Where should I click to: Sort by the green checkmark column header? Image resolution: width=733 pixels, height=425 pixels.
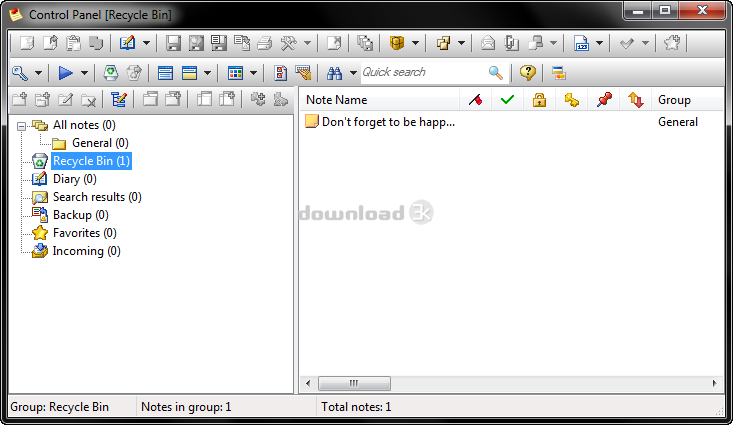[507, 100]
